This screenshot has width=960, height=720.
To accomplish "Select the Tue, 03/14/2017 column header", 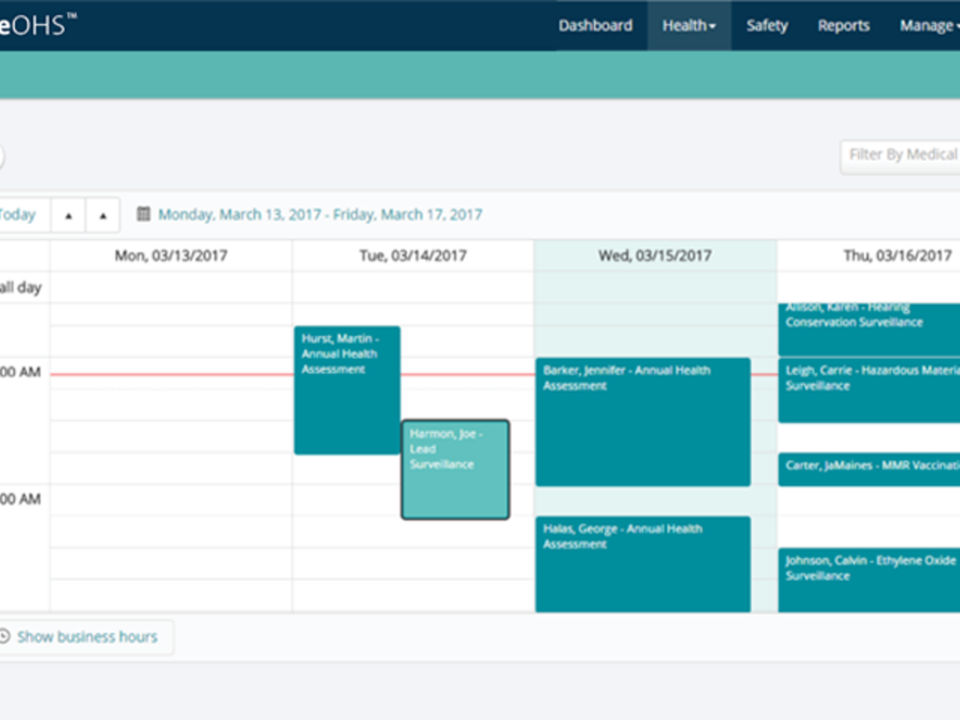I will click(x=413, y=255).
